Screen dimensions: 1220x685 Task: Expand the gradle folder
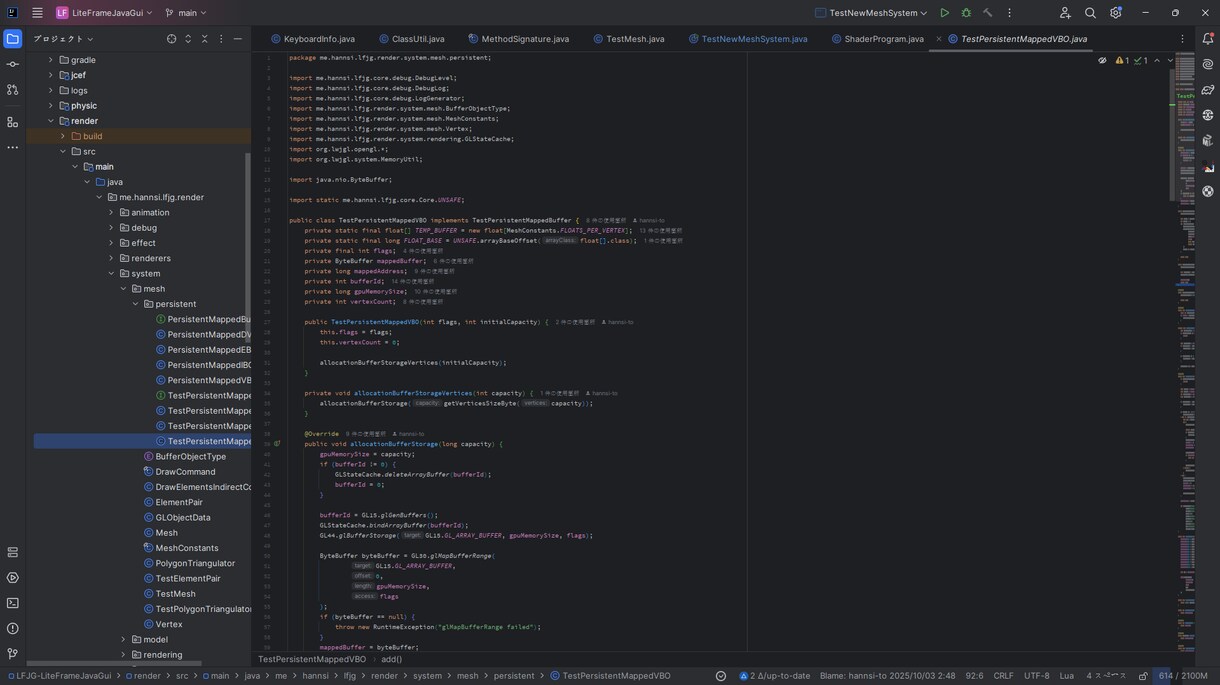click(x=51, y=60)
